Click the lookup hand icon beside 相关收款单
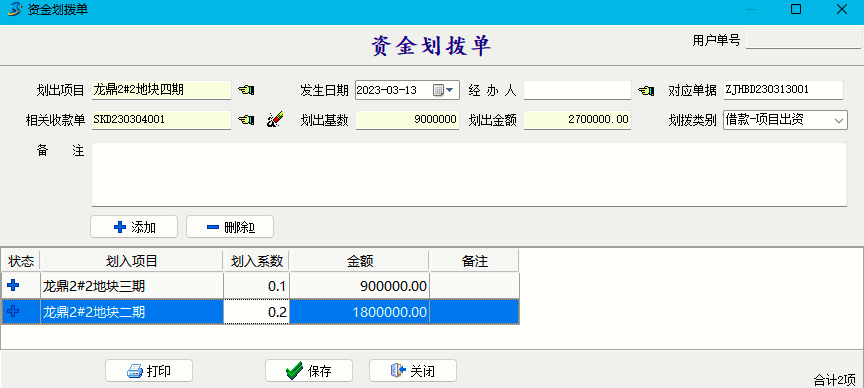864x388 pixels. [246, 120]
